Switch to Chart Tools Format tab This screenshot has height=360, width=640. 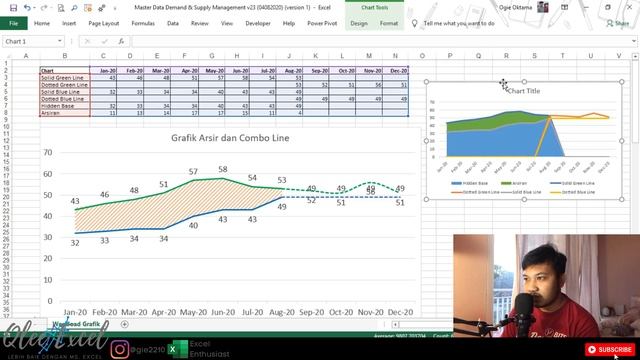(x=389, y=23)
